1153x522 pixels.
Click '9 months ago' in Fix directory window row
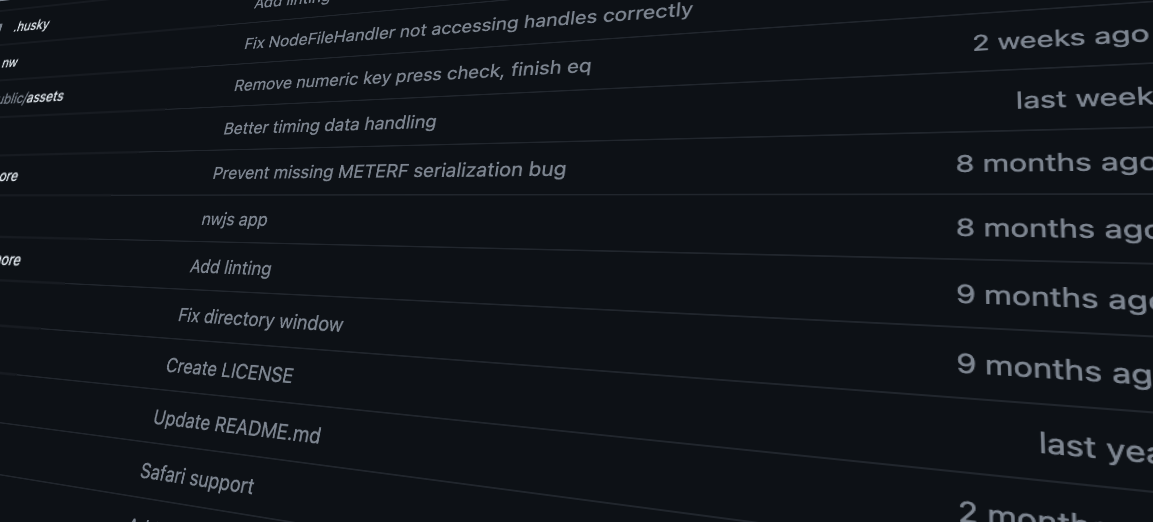point(1053,367)
